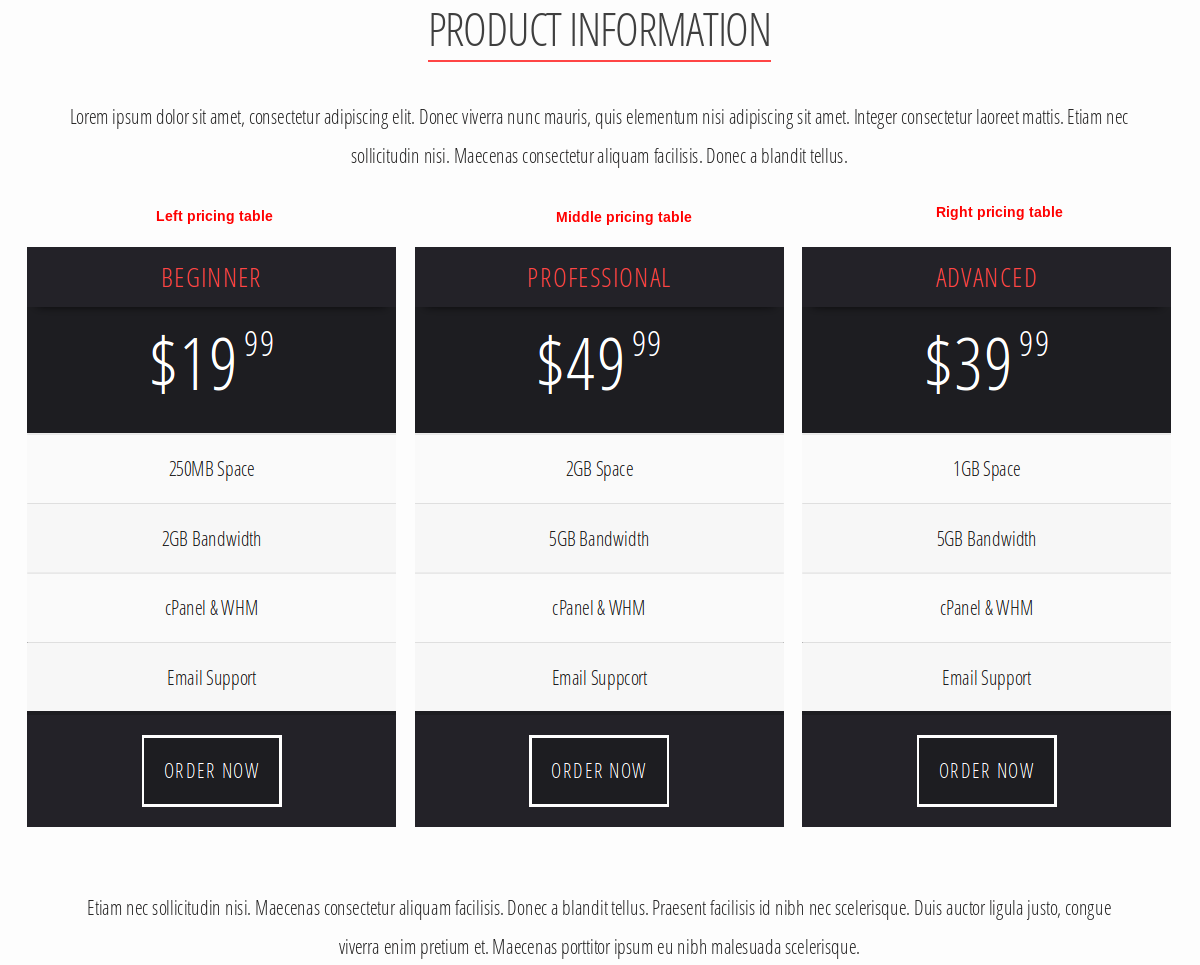The image size is (1200, 965).
Task: Click the Middle pricing table label
Action: [x=624, y=217]
